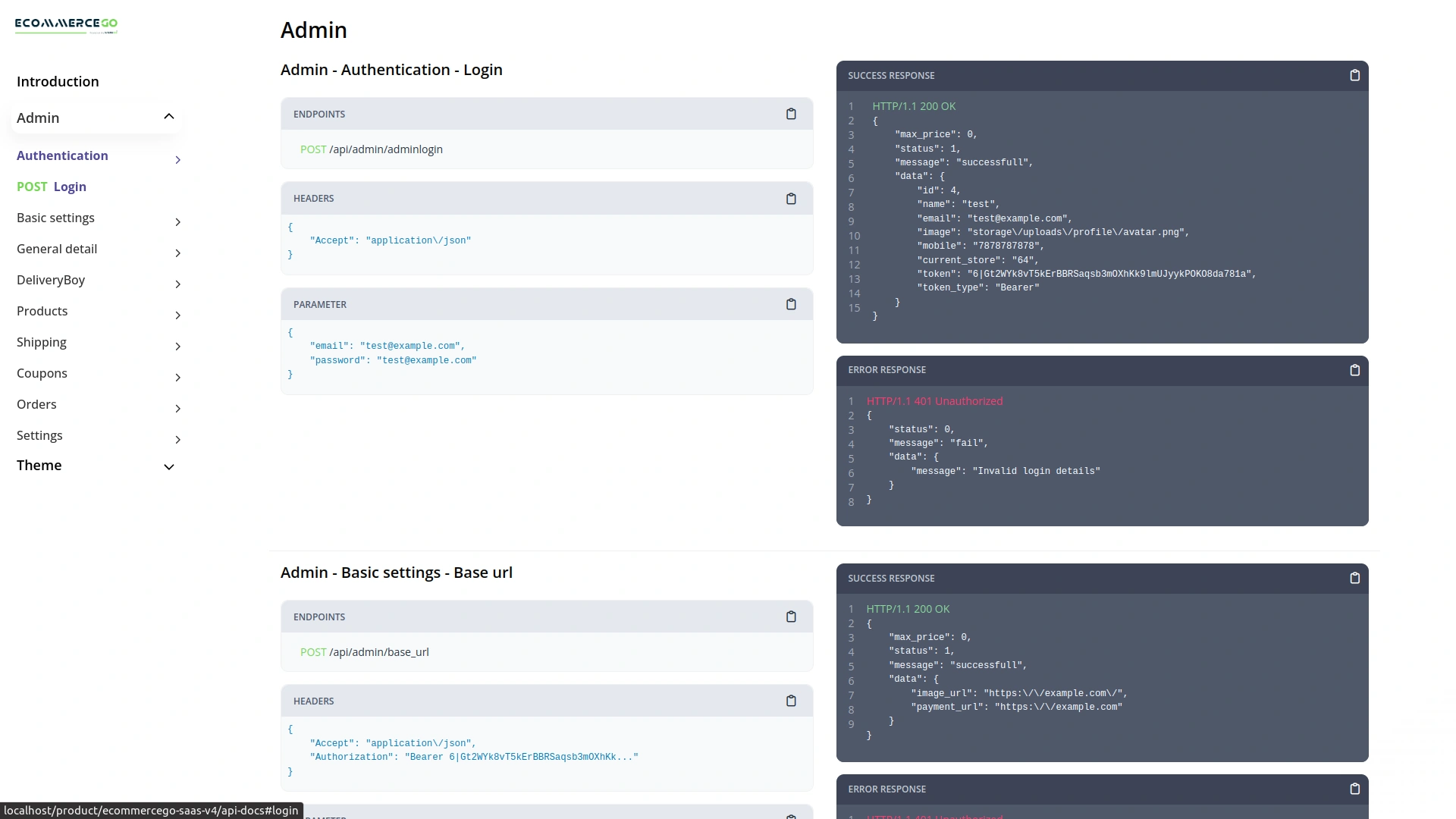1456x819 pixels.
Task: Copy the login error response code
Action: [1355, 370]
